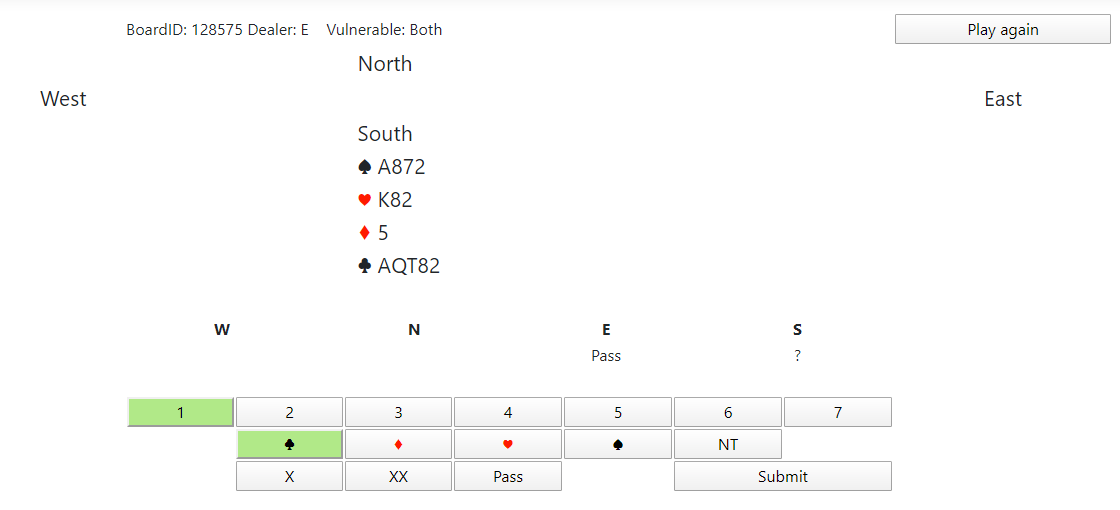The height and width of the screenshot is (510, 1120).
Task: Select bid level 2
Action: point(289,412)
